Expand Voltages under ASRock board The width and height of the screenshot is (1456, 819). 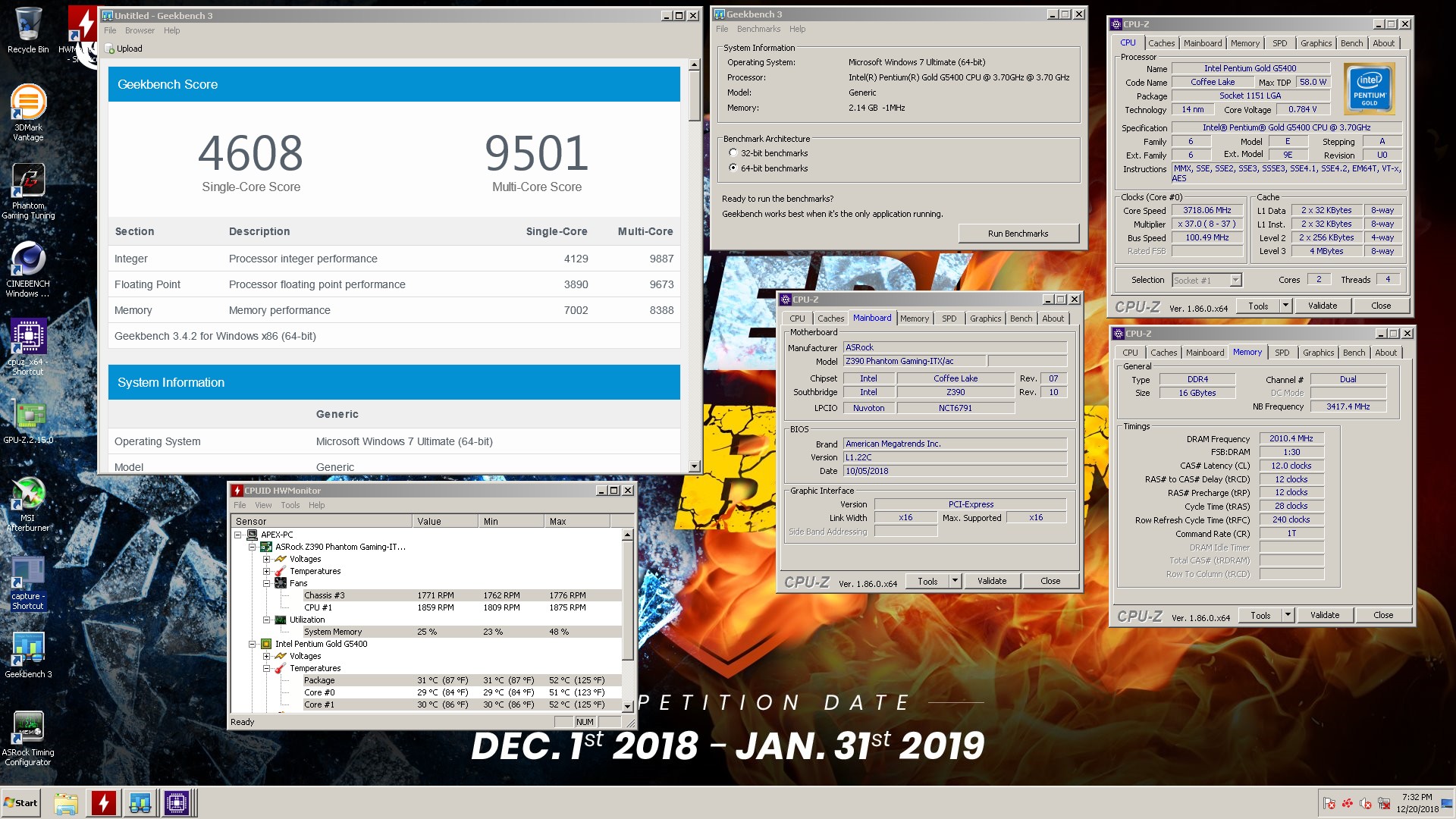[x=266, y=559]
